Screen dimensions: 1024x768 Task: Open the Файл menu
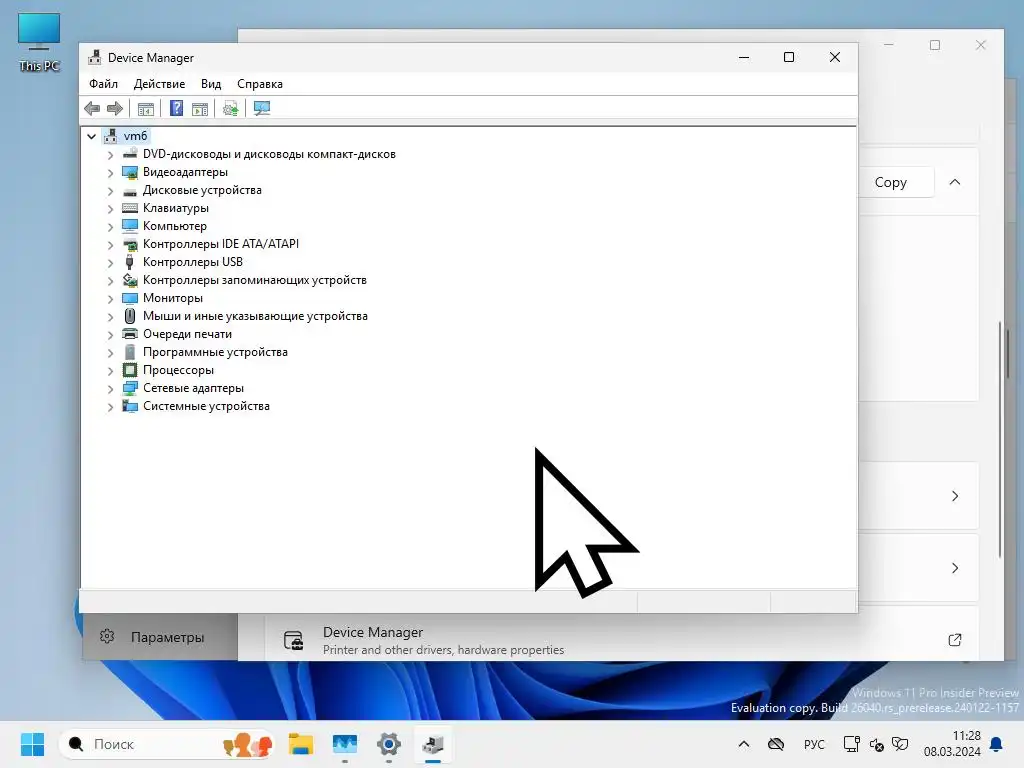pos(103,84)
